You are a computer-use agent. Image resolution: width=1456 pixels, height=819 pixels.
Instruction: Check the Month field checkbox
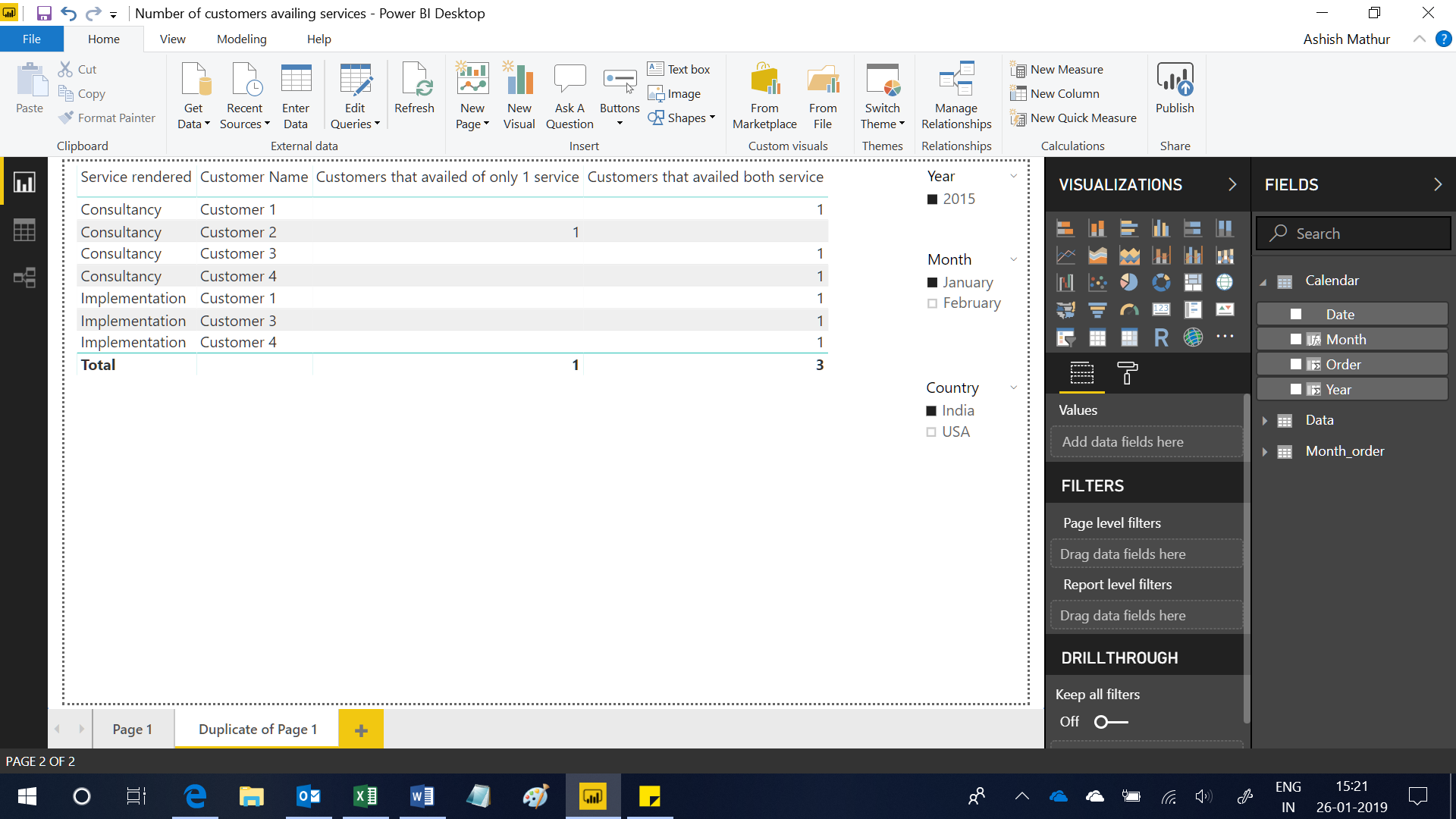pyautogui.click(x=1296, y=339)
